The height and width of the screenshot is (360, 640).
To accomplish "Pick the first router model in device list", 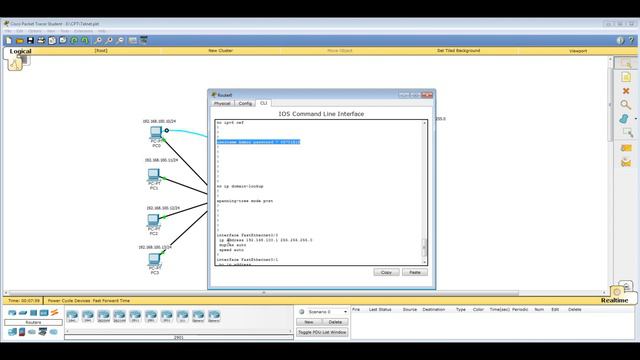I will click(72, 316).
